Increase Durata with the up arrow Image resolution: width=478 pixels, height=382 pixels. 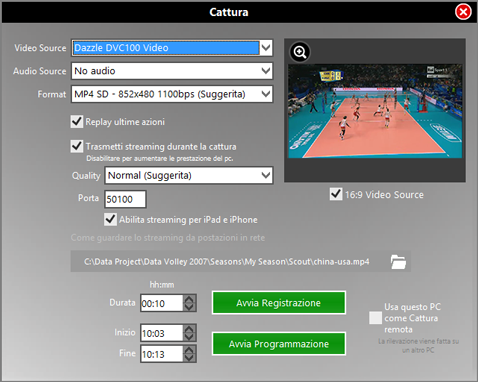[x=189, y=299]
